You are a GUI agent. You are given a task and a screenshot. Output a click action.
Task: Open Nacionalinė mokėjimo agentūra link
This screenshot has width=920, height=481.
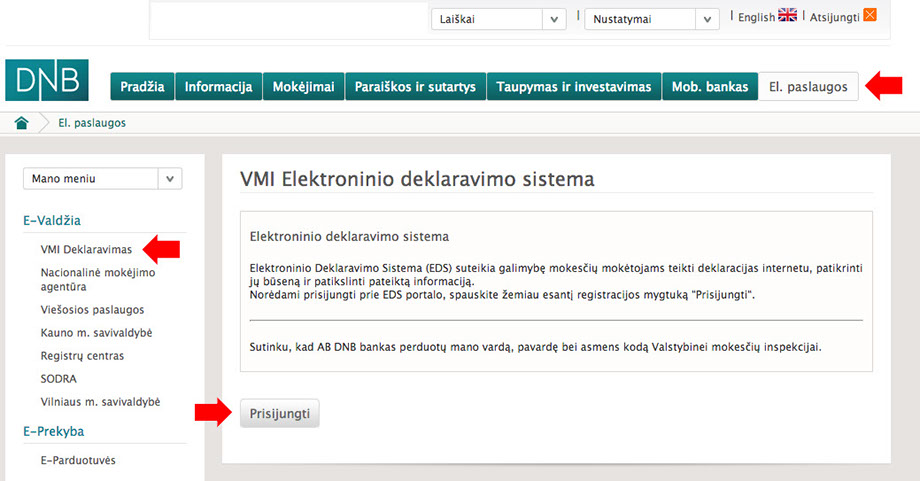pos(98,279)
